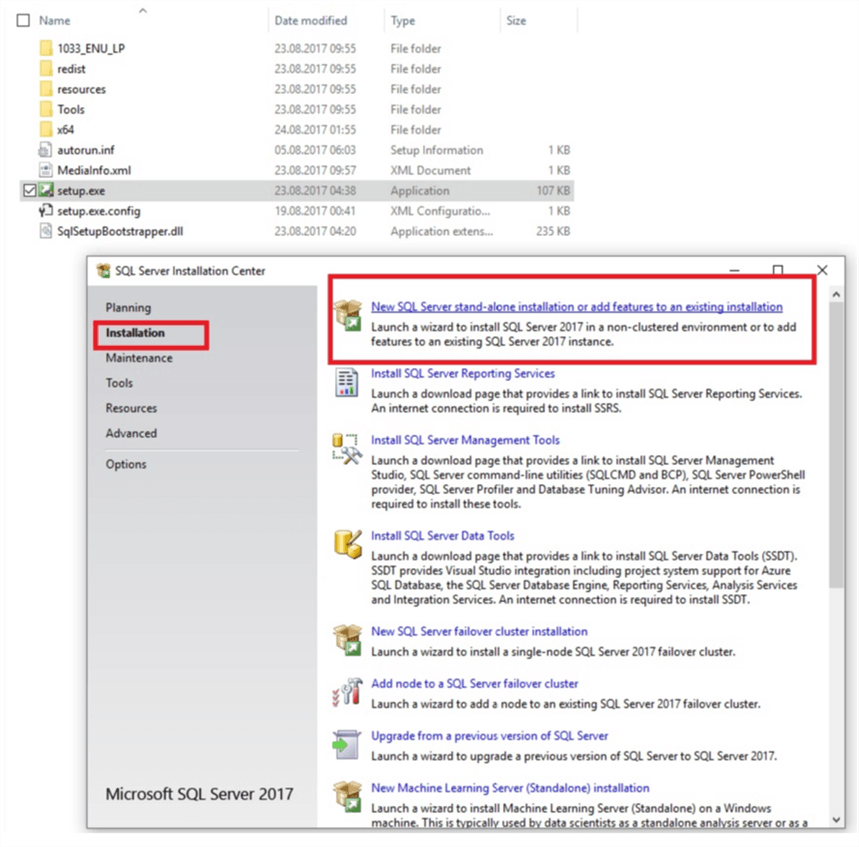Uncheck the setup.exe checkbox
The width and height of the screenshot is (859, 847).
(x=28, y=190)
